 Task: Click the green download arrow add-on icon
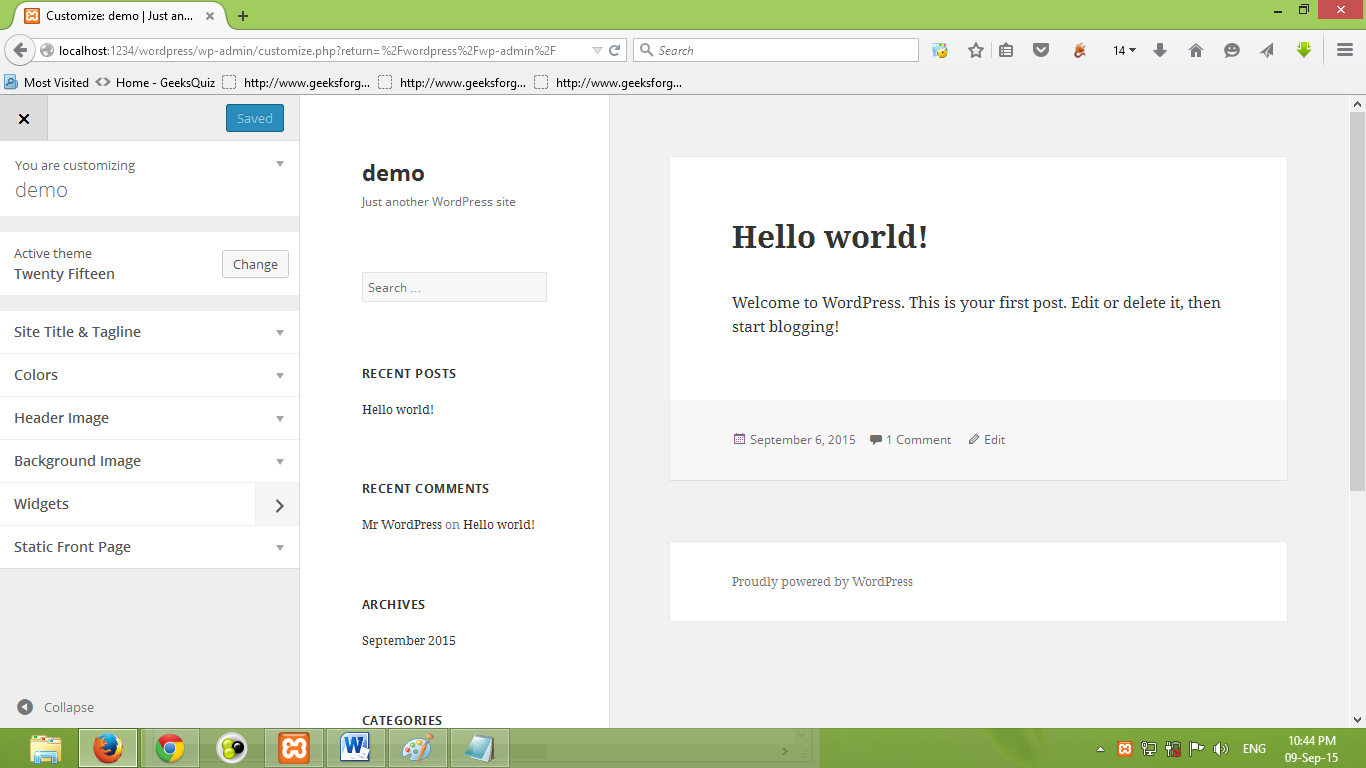point(1303,49)
